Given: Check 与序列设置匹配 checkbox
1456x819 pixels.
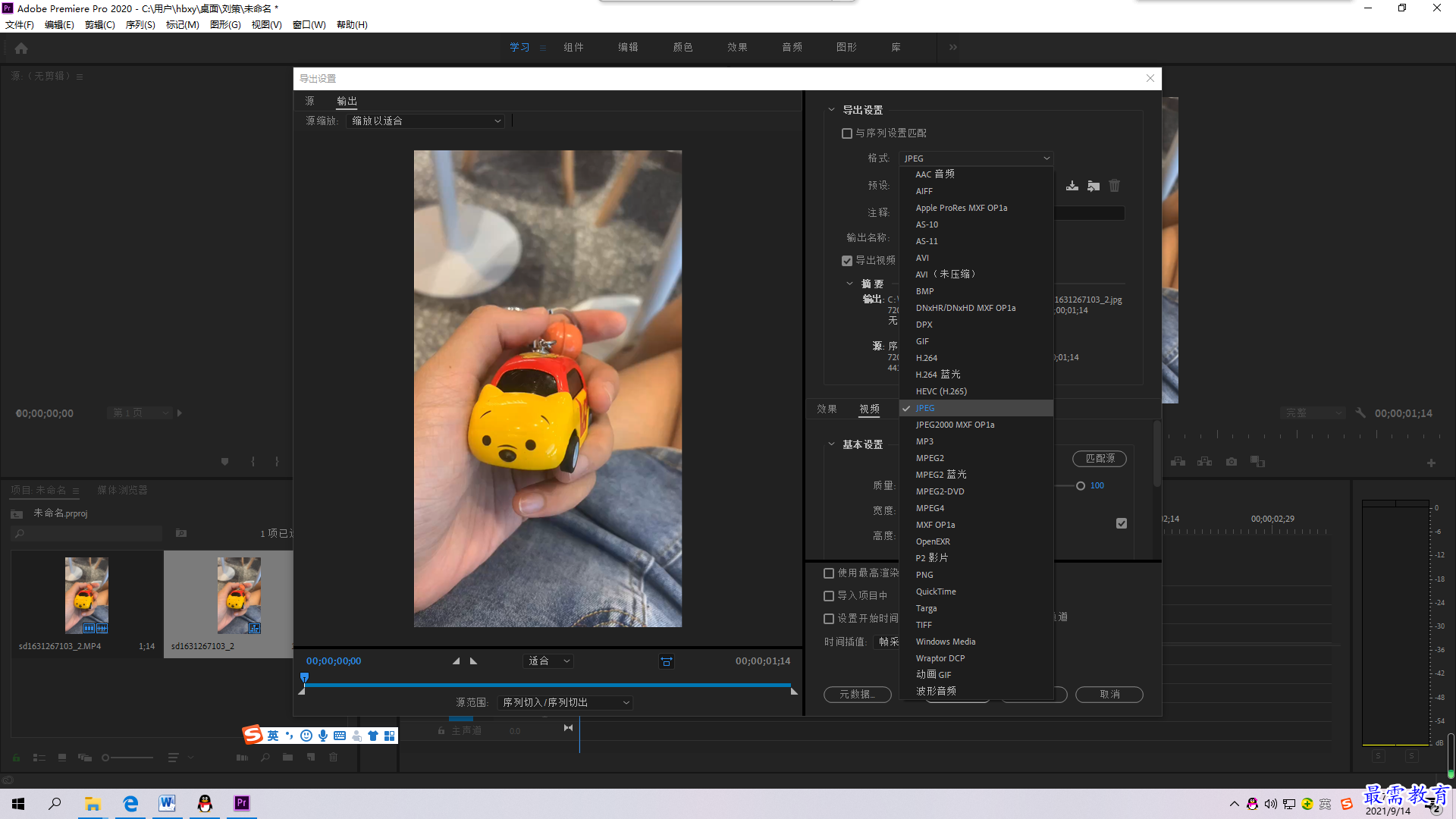Looking at the screenshot, I should (x=847, y=133).
